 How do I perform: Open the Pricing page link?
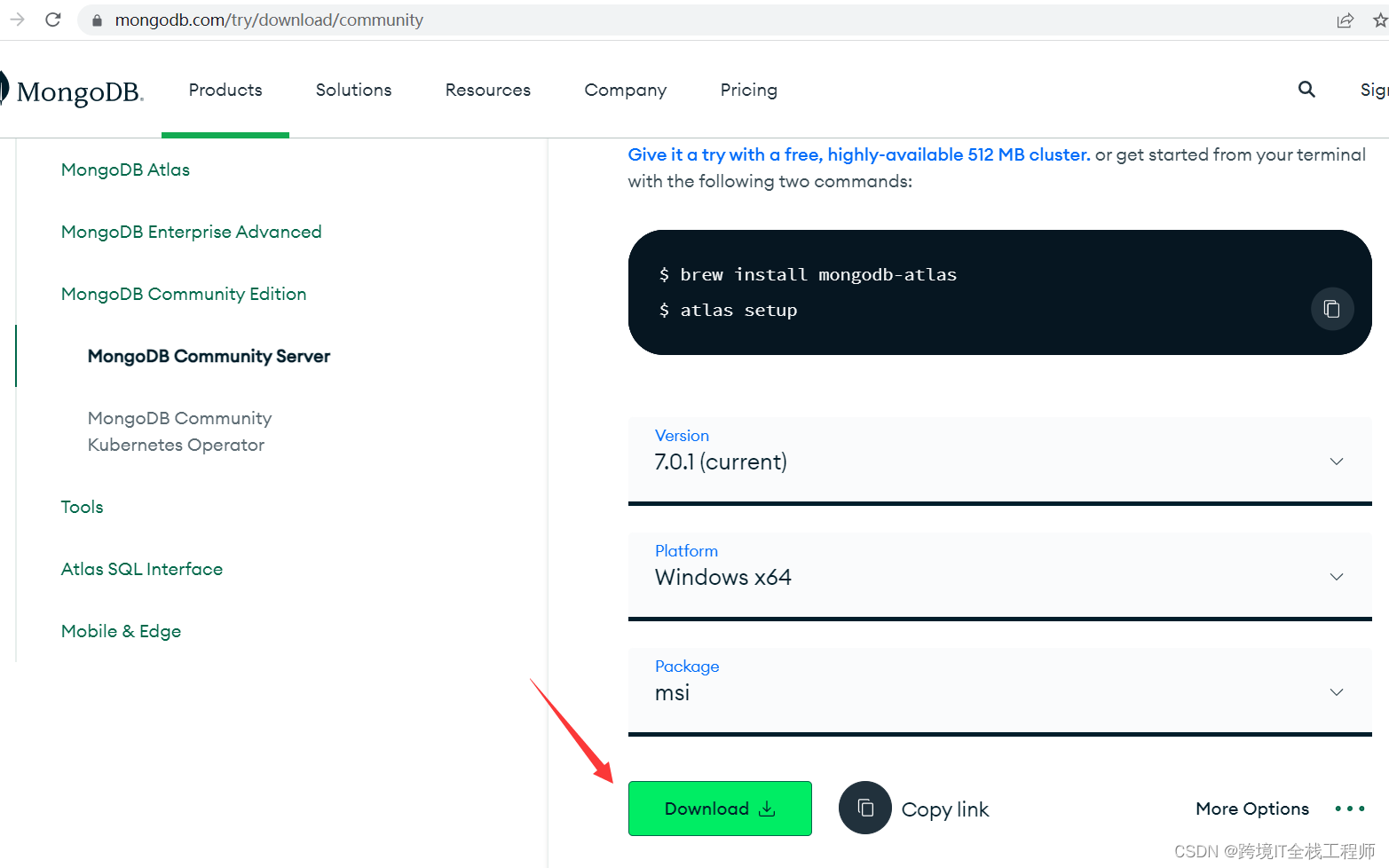pyautogui.click(x=749, y=90)
